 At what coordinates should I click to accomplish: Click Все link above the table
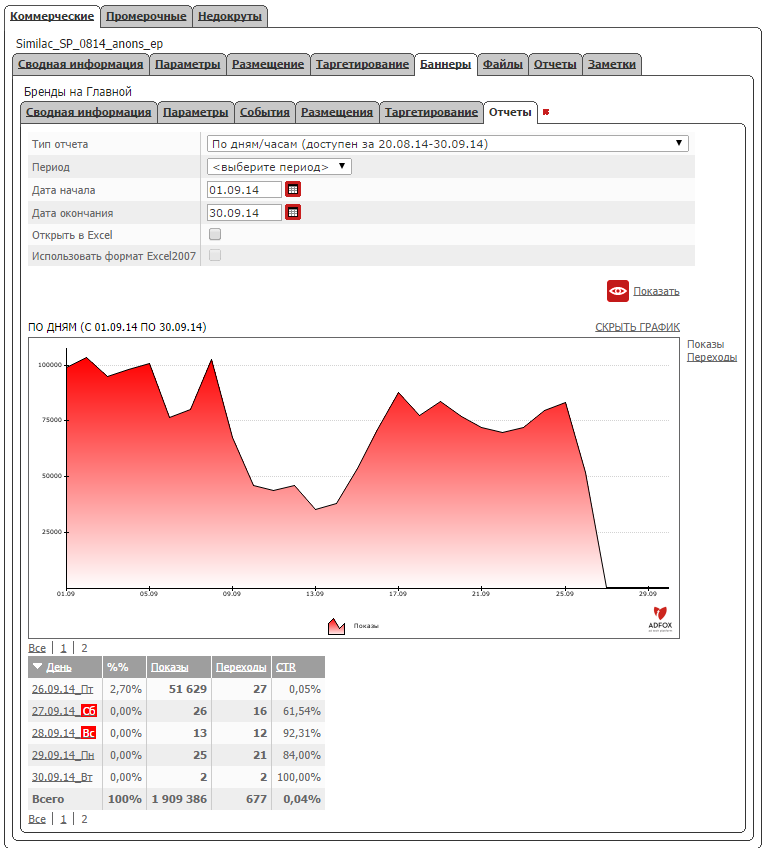(37, 648)
